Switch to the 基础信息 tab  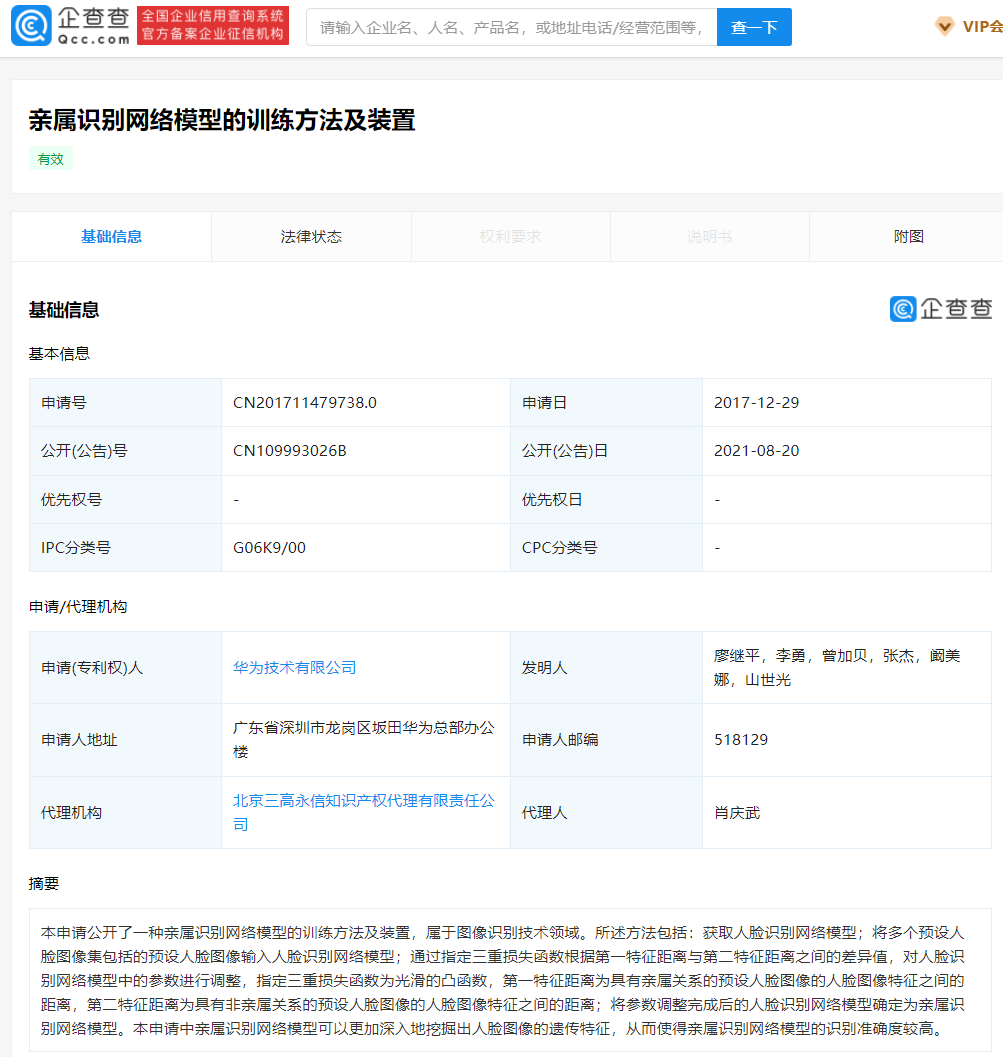pos(111,237)
